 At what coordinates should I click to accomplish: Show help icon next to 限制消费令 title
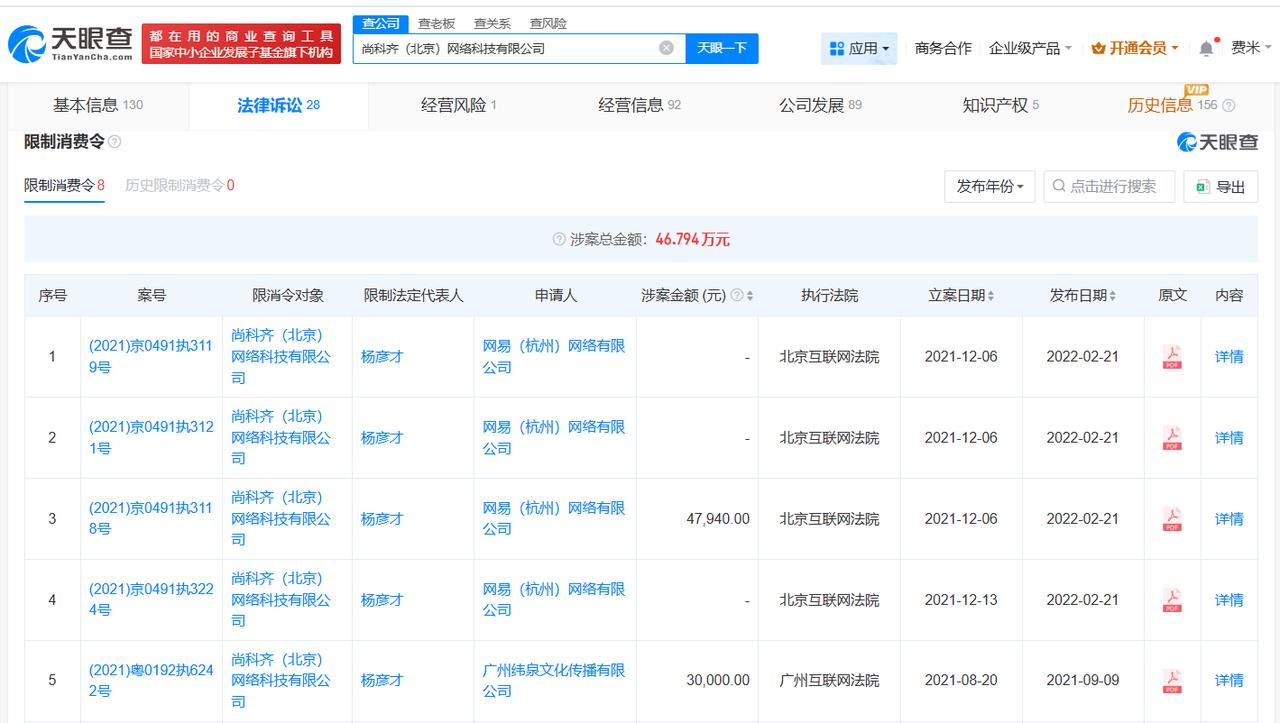pos(114,142)
